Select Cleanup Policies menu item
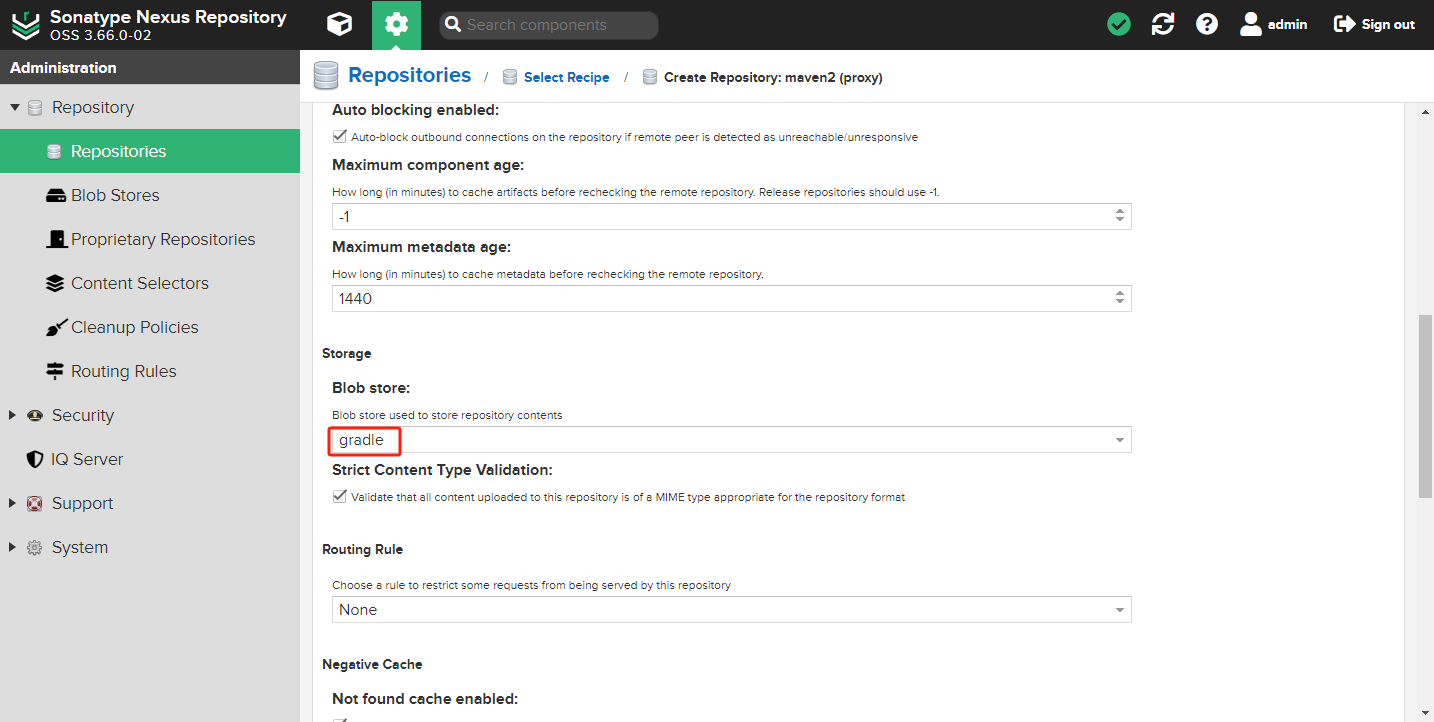 pos(134,328)
